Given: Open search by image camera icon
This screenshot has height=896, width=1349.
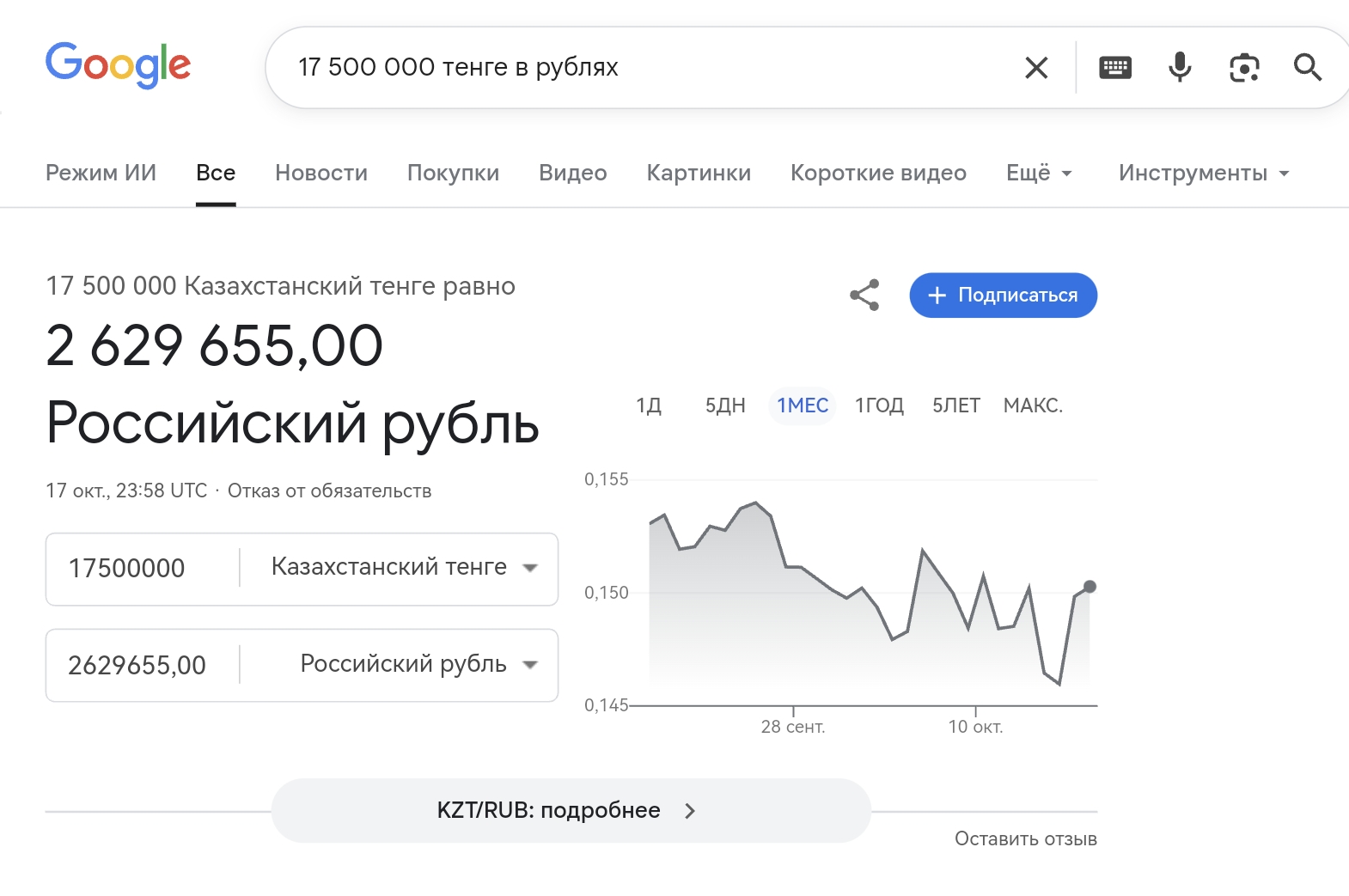Looking at the screenshot, I should click(x=1244, y=68).
